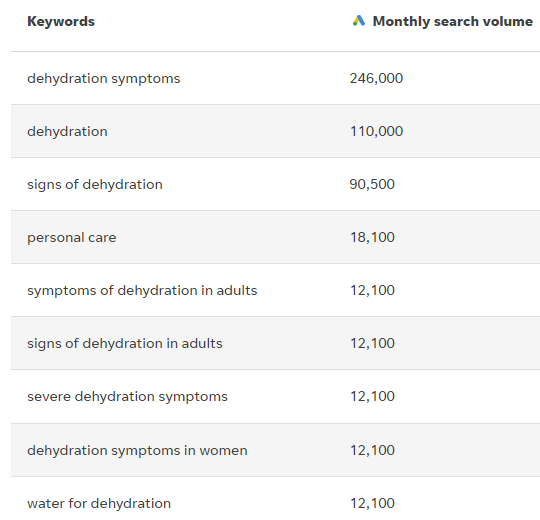Open the 'signs of dehydration' keyword
540x520 pixels.
tap(95, 184)
